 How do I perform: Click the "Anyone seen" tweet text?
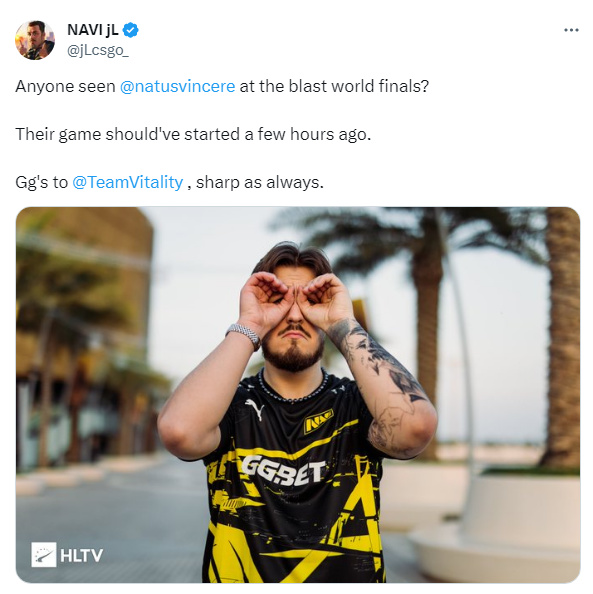click(65, 86)
